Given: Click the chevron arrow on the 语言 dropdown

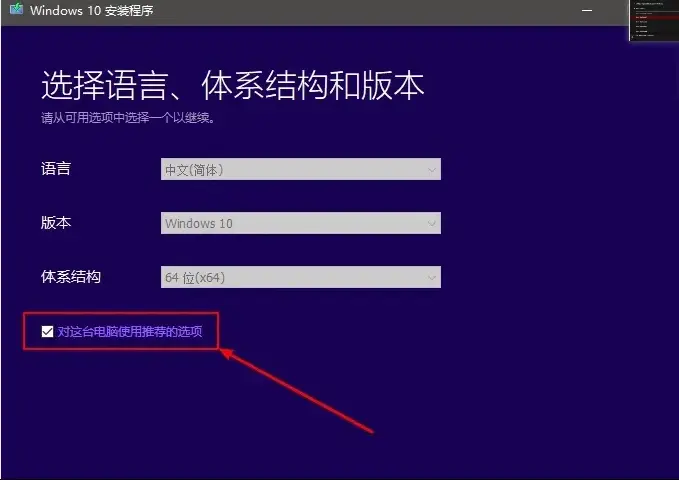Looking at the screenshot, I should coord(431,170).
